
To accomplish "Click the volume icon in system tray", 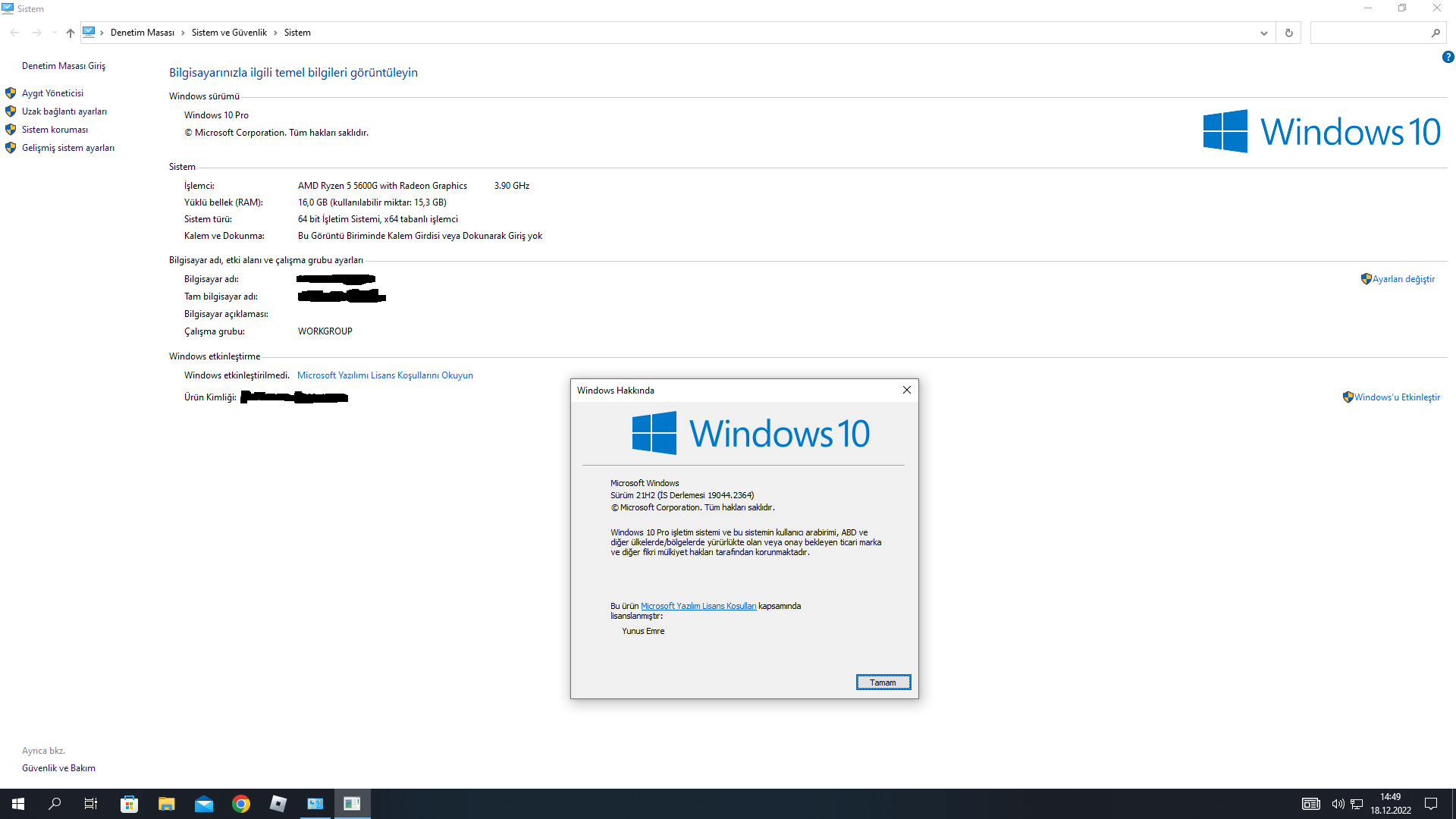I will click(1338, 804).
